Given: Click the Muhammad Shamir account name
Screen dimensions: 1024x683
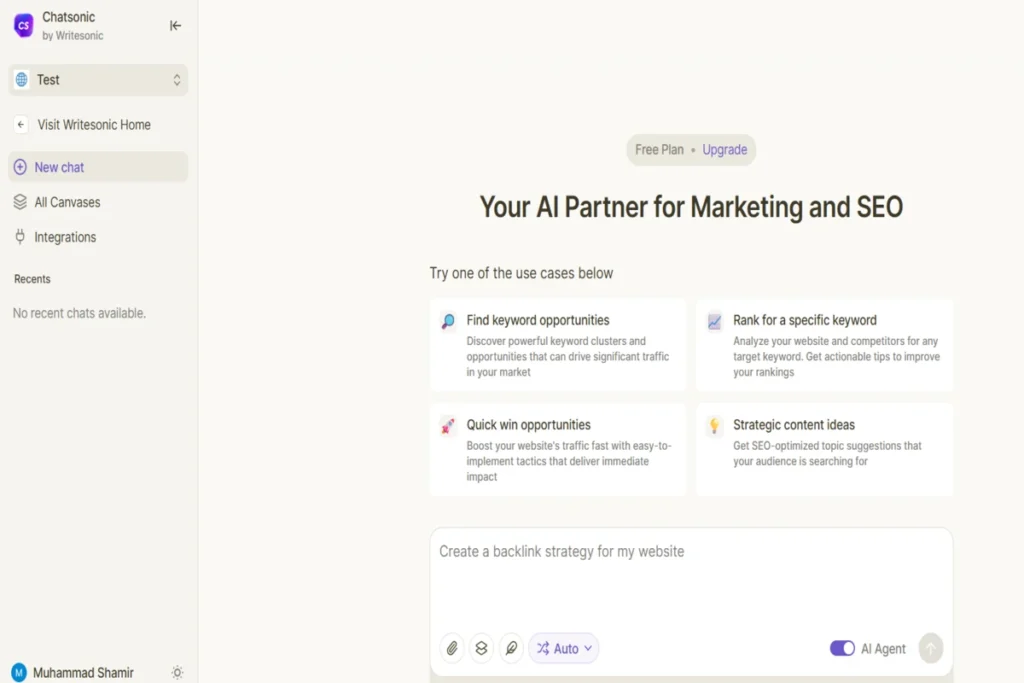Looking at the screenshot, I should 83,673.
